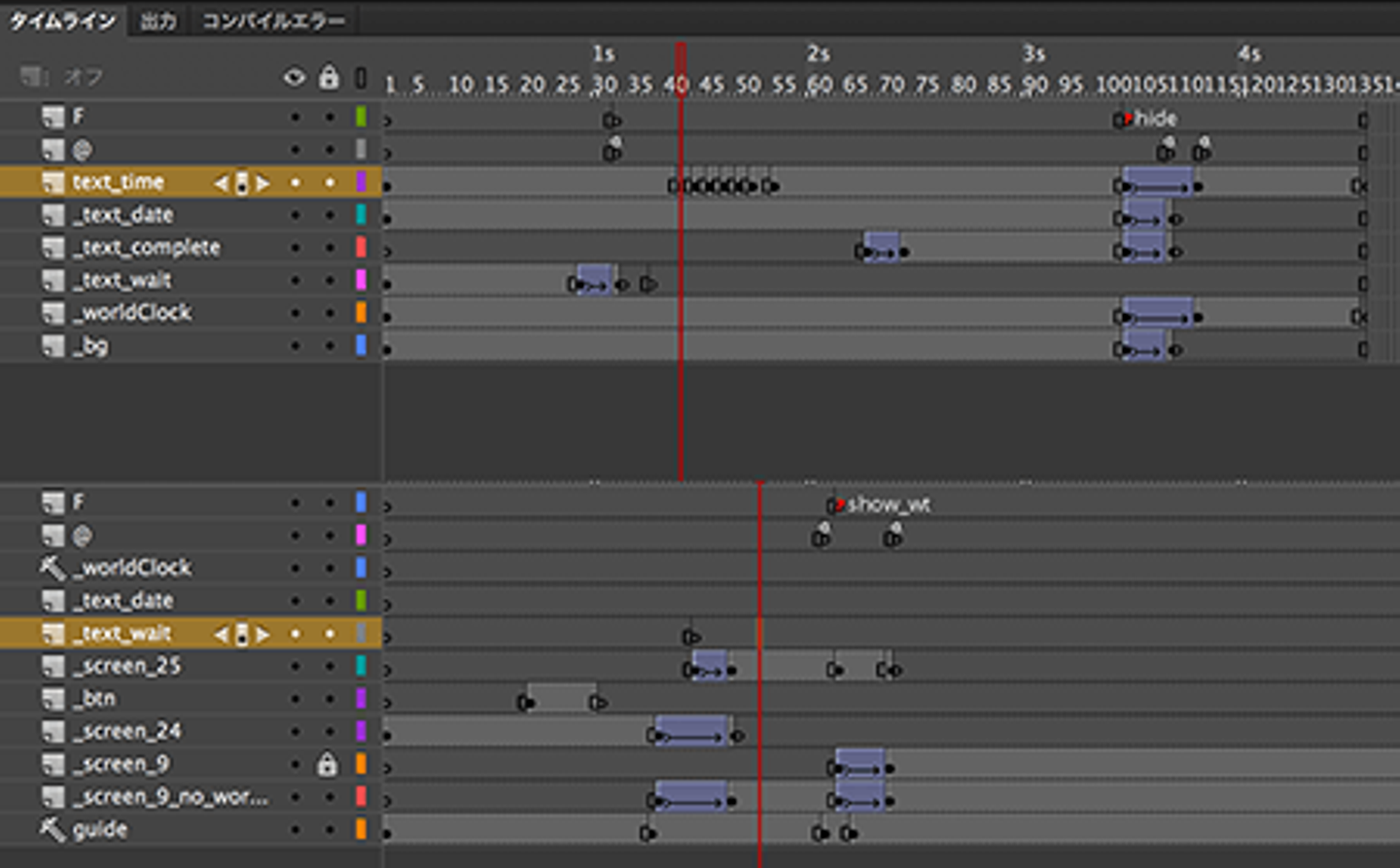Click the layer icon beside _screen_9_no_wor…

52,797
